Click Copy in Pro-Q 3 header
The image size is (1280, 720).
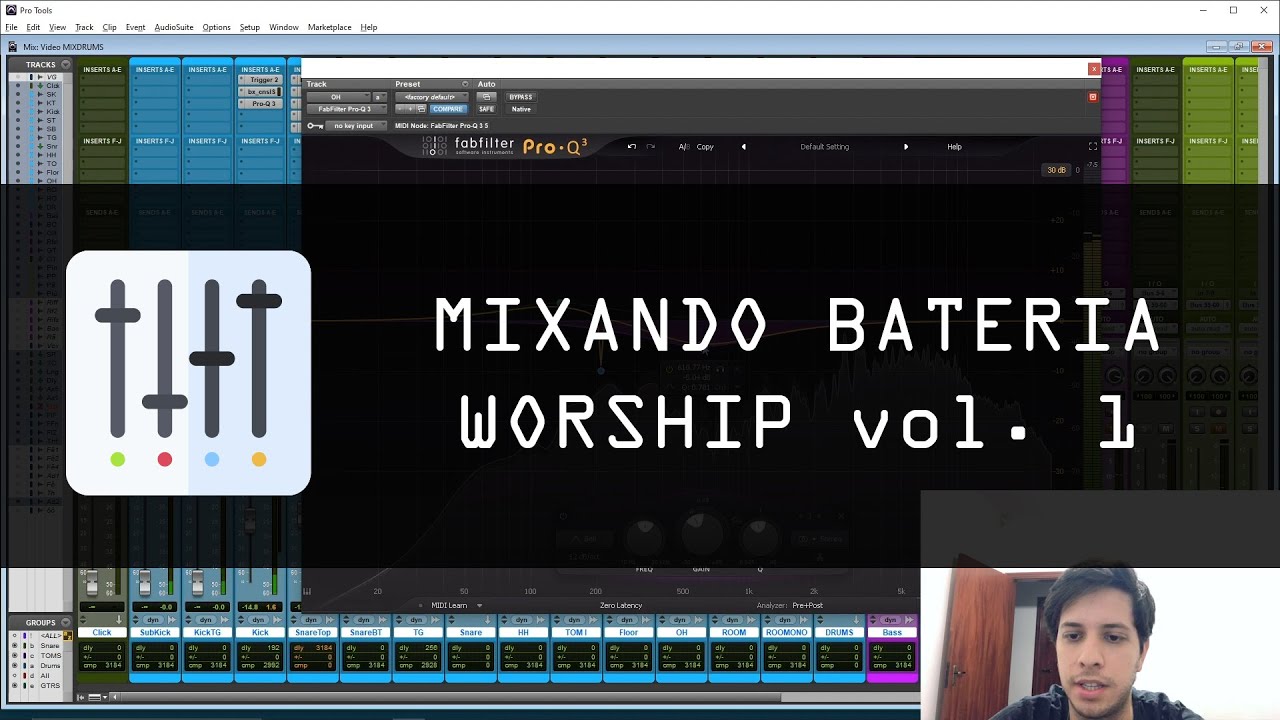pos(705,147)
